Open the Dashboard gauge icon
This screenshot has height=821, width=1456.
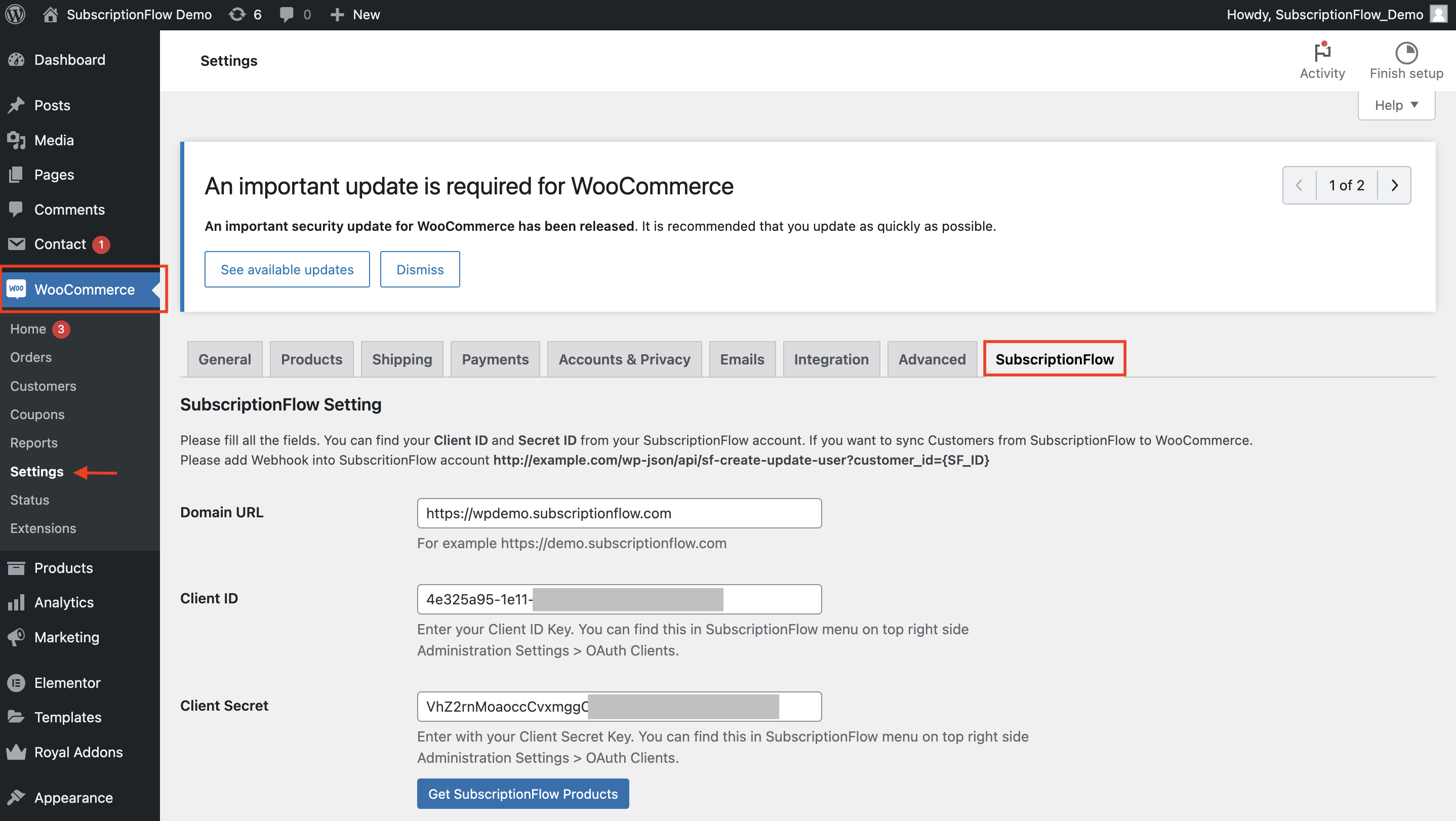16,59
